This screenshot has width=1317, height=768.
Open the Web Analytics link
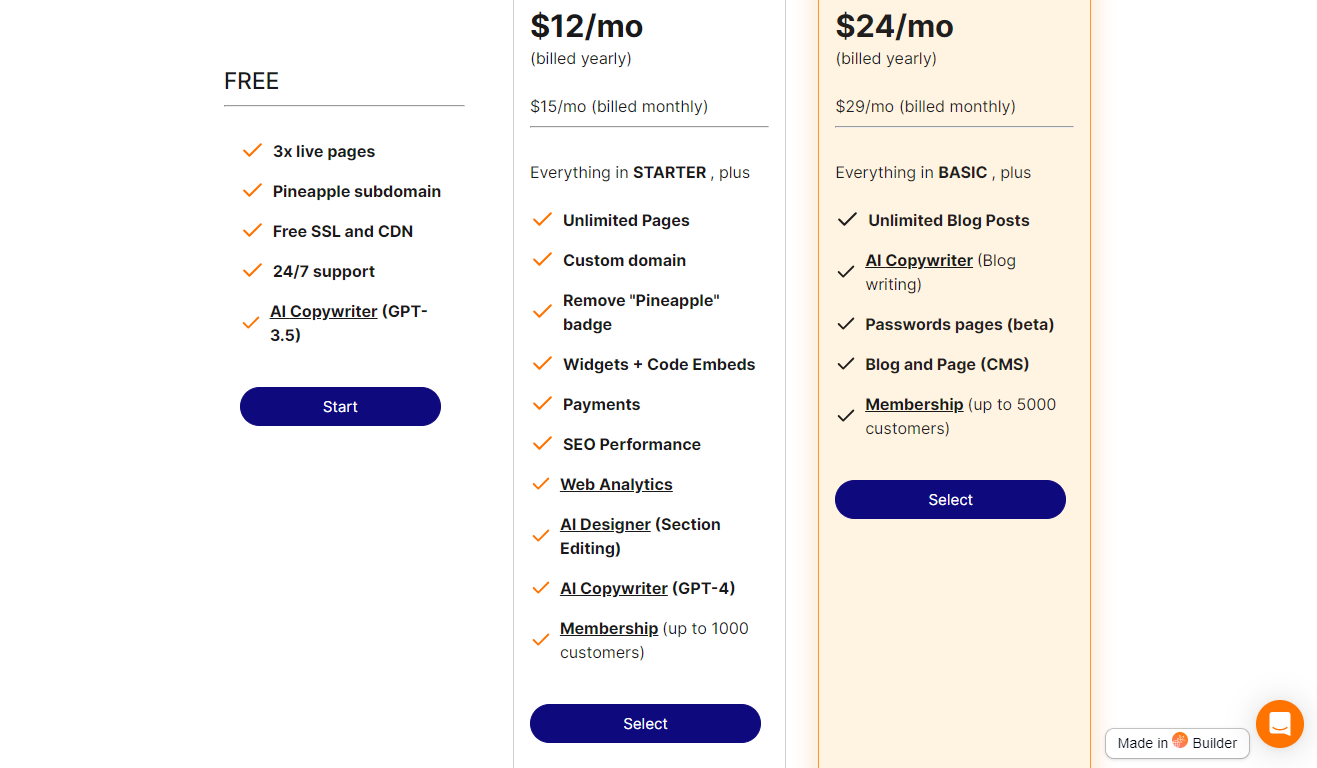click(x=616, y=484)
